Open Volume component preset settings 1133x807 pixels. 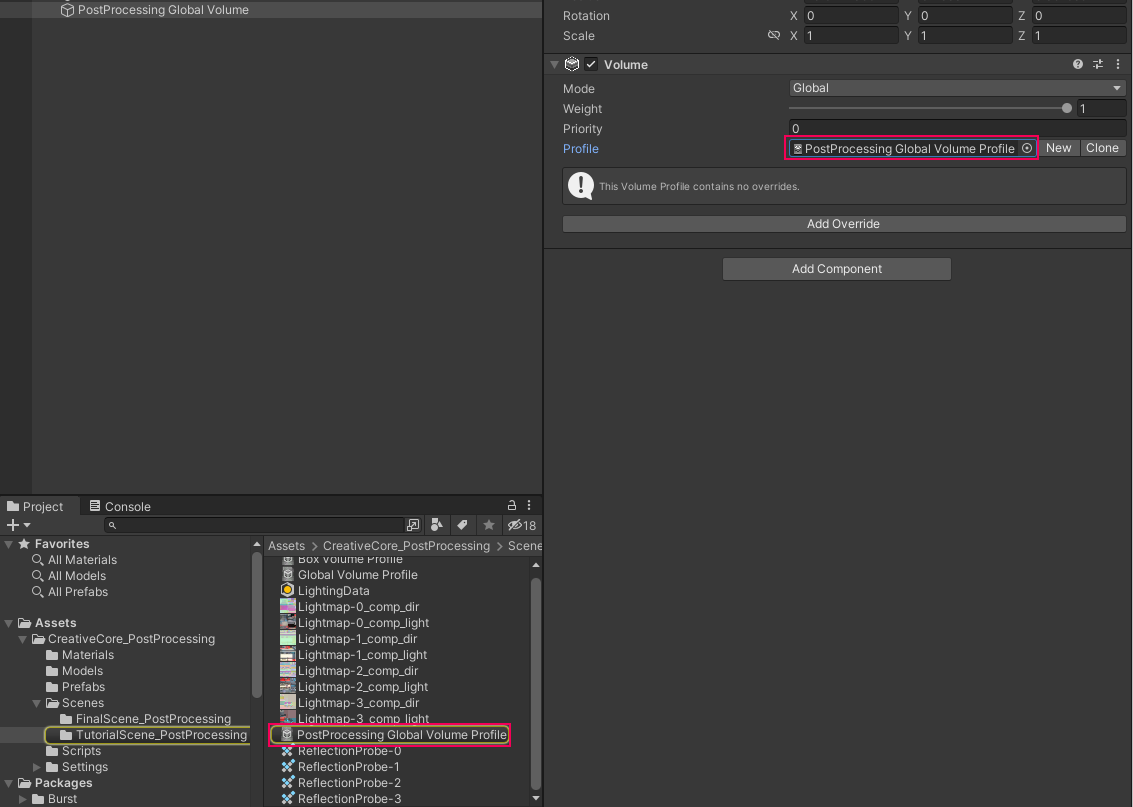1098,64
